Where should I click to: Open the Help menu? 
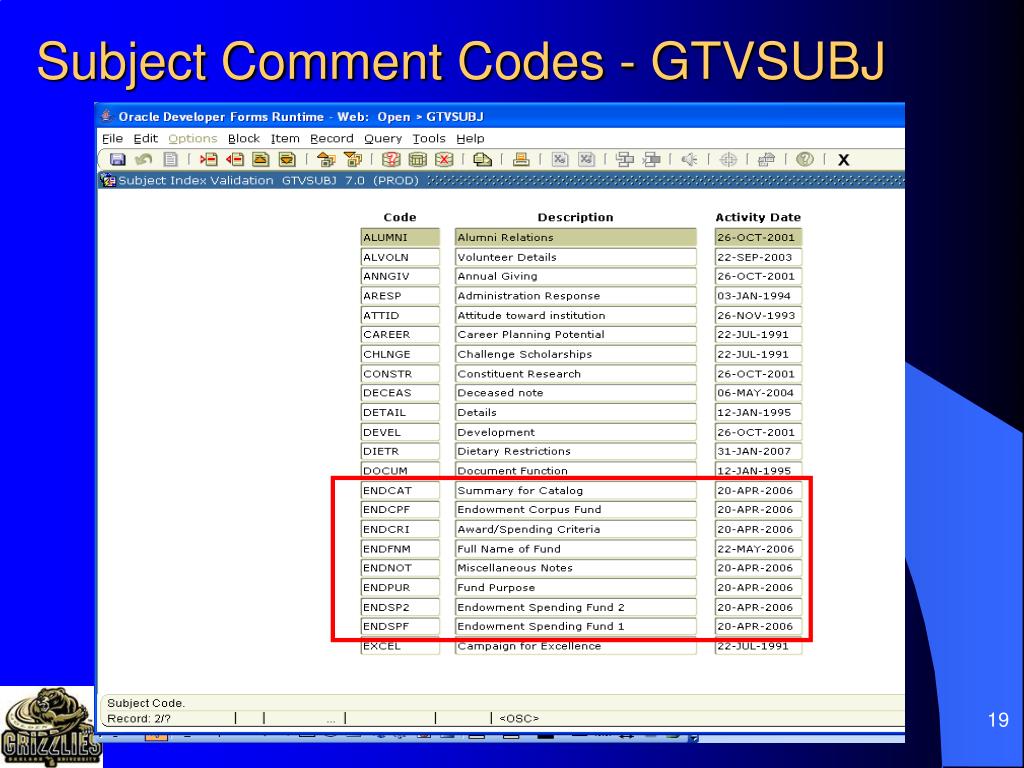click(x=470, y=138)
